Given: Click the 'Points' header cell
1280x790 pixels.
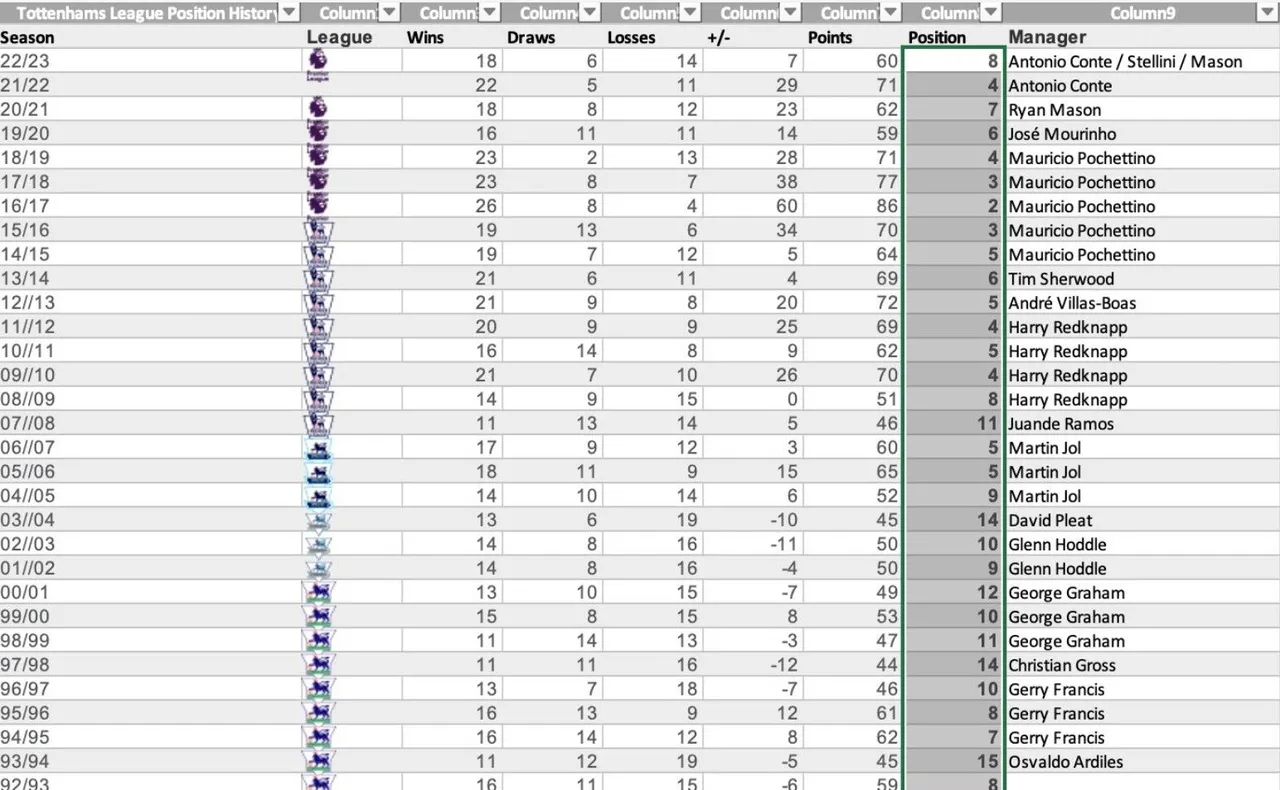Looking at the screenshot, I should pos(853,37).
